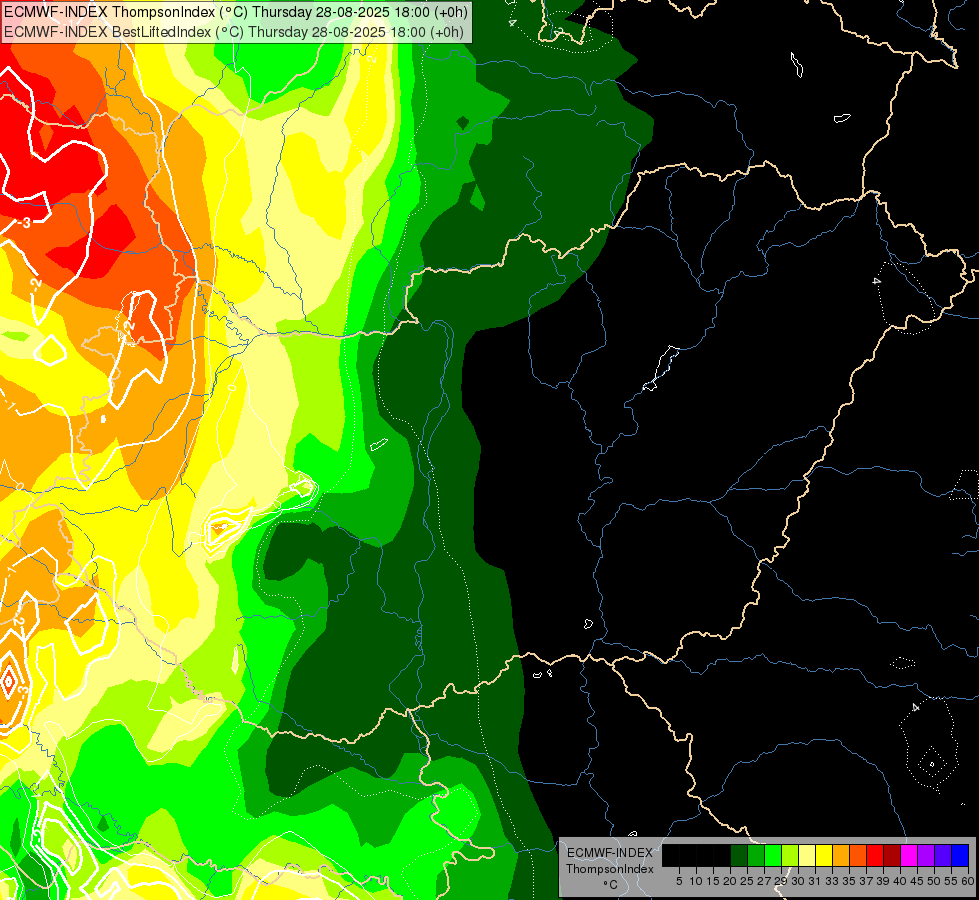The width and height of the screenshot is (979, 900).
Task: Click the bright green 27-29 legend swatch
Action: (773, 855)
